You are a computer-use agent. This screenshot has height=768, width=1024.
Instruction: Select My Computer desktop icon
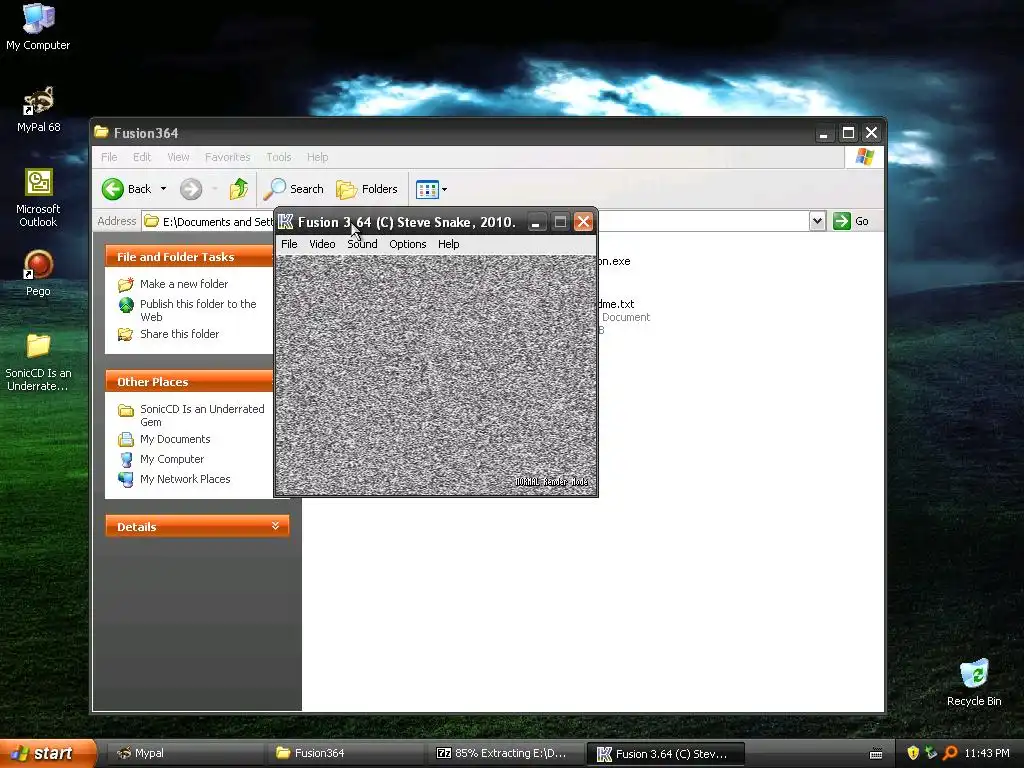[39, 27]
